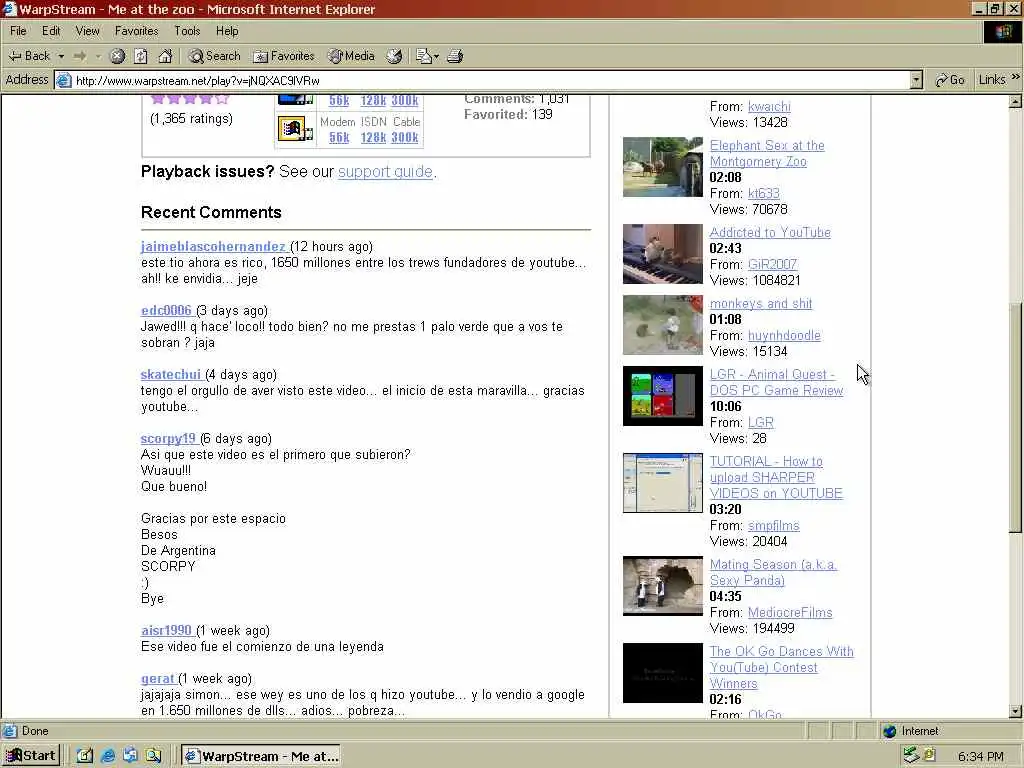1024x768 pixels.
Task: Click the page scrollbar down arrow
Action: click(x=1016, y=712)
